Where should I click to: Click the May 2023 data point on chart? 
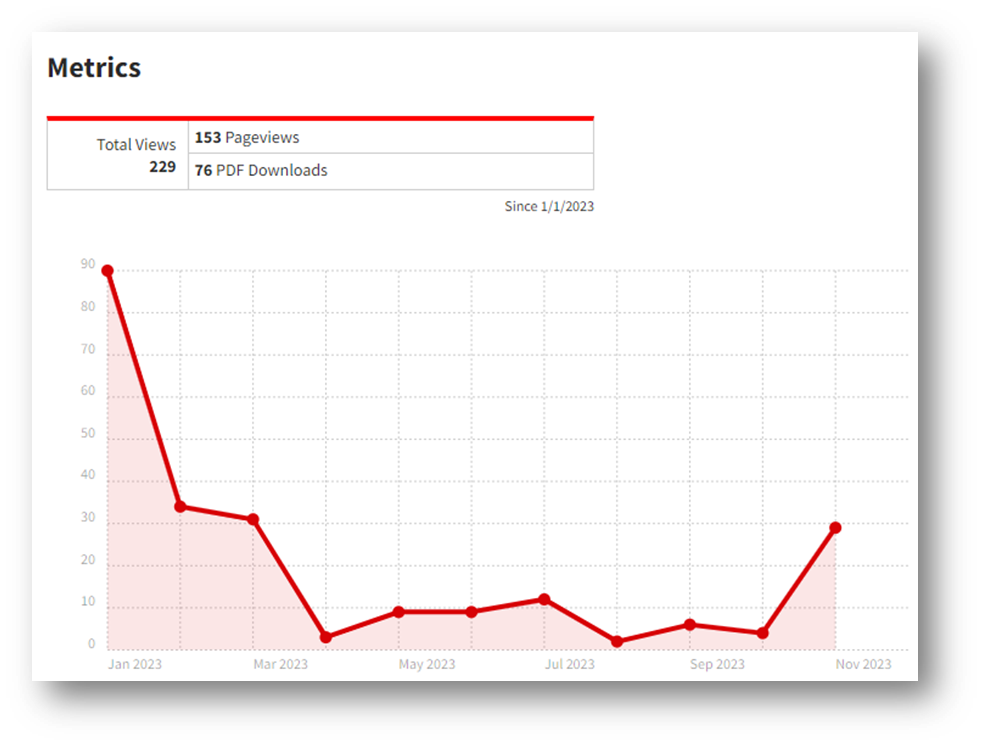point(399,612)
